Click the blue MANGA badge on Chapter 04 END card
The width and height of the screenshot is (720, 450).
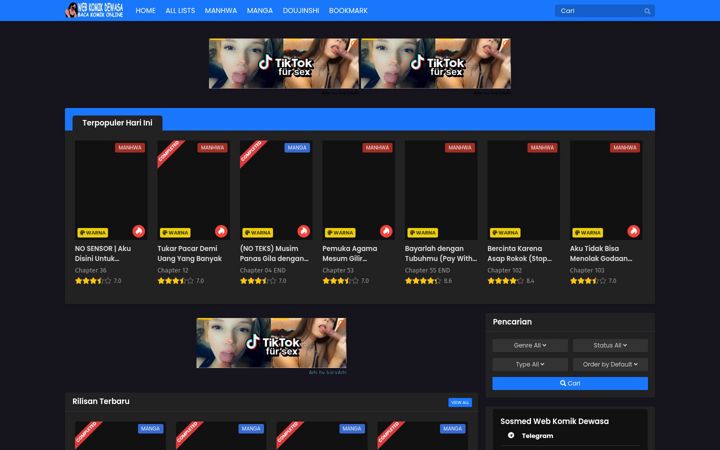coord(297,148)
